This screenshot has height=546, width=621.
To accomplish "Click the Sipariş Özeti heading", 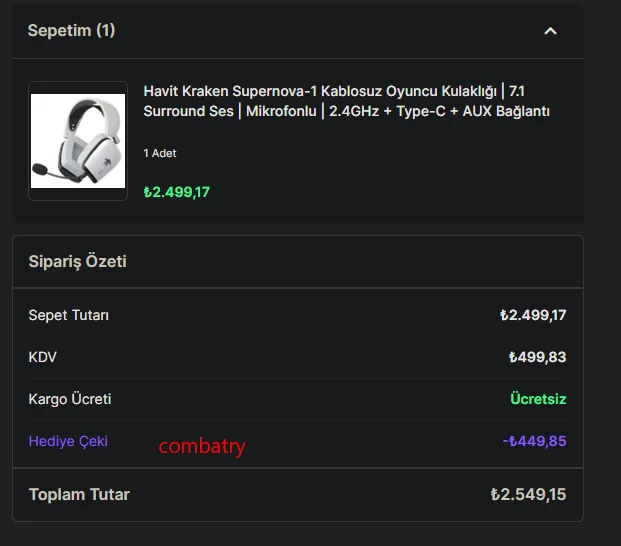I will tap(77, 262).
